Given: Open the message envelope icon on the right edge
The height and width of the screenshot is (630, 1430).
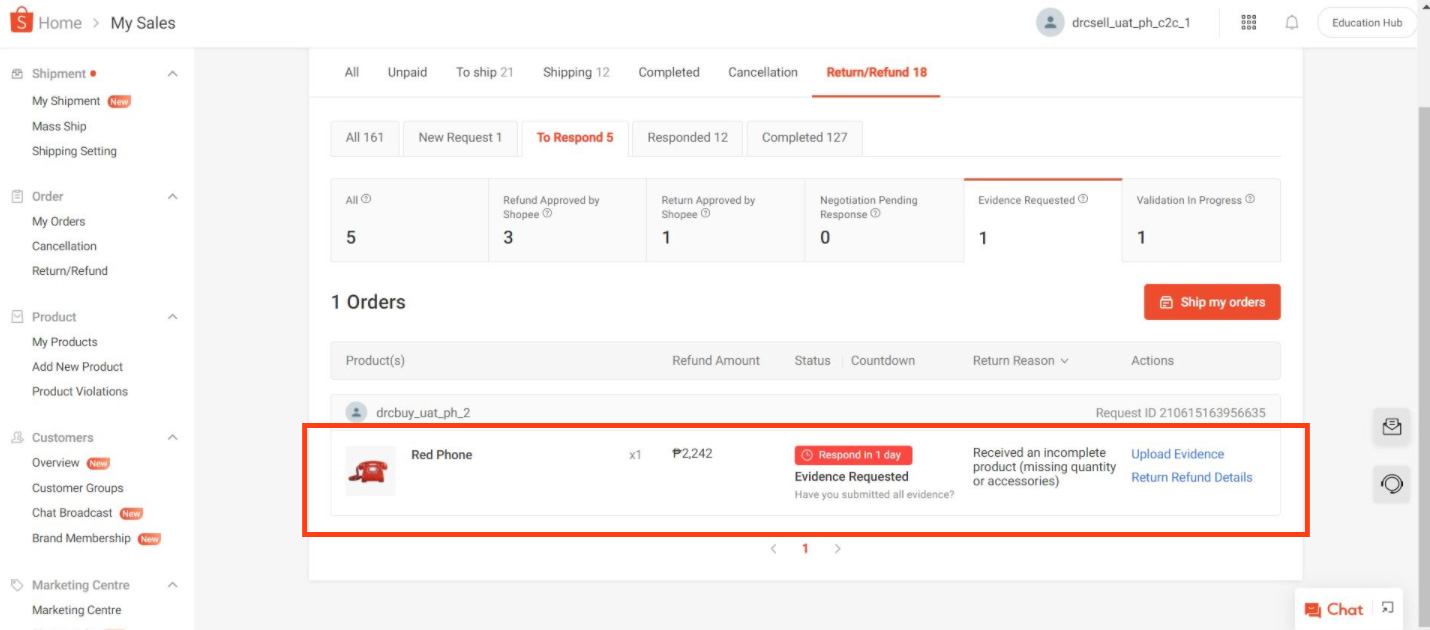Looking at the screenshot, I should pos(1391,428).
